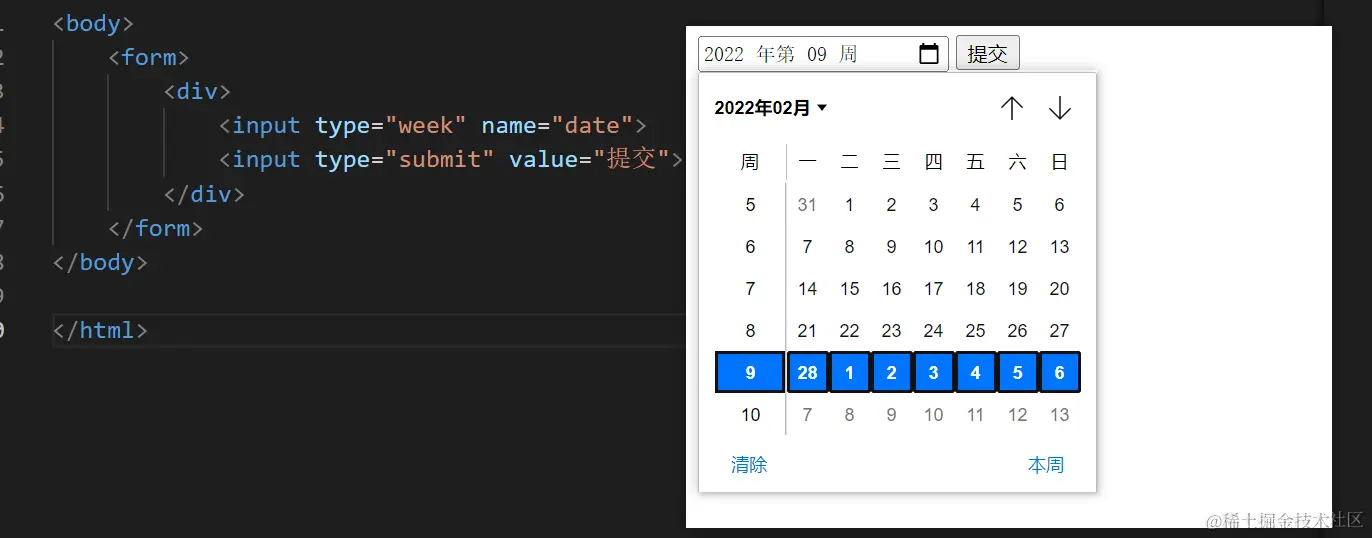Click the closing </body> tag in code
The width and height of the screenshot is (1372, 538).
pyautogui.click(x=100, y=262)
